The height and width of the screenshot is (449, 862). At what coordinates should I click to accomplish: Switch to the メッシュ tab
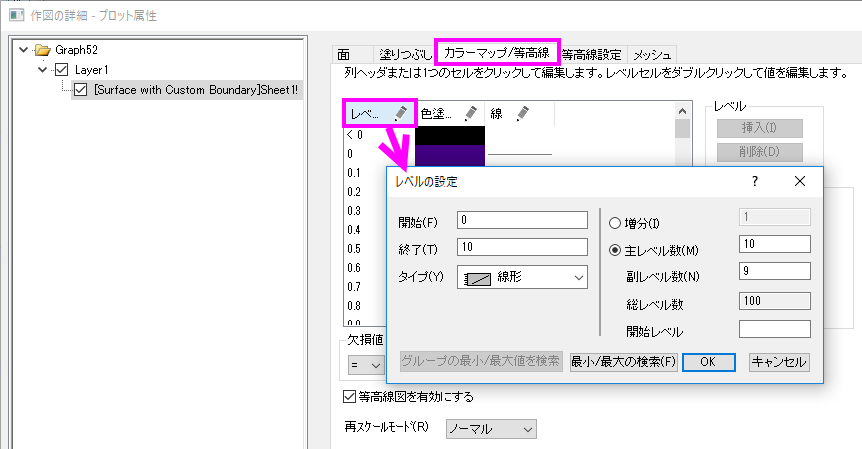coord(653,54)
